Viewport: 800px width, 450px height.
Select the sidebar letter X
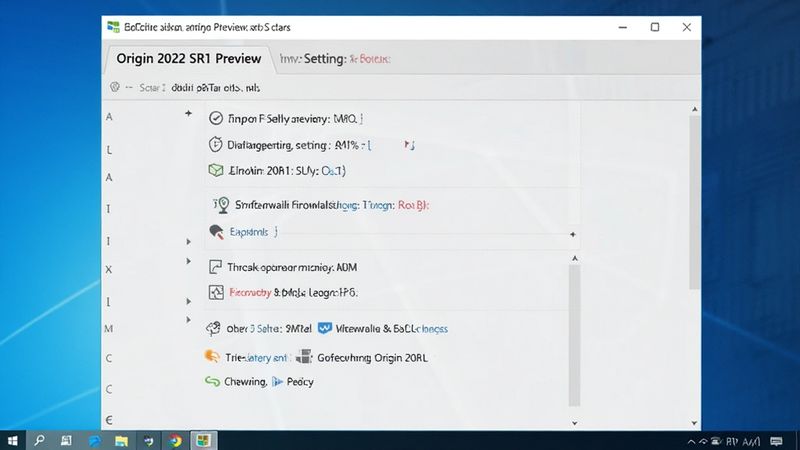[x=109, y=269]
